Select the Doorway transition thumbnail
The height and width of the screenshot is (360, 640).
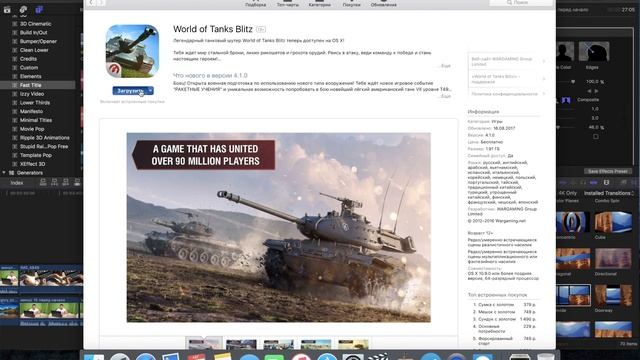[x=613, y=296]
